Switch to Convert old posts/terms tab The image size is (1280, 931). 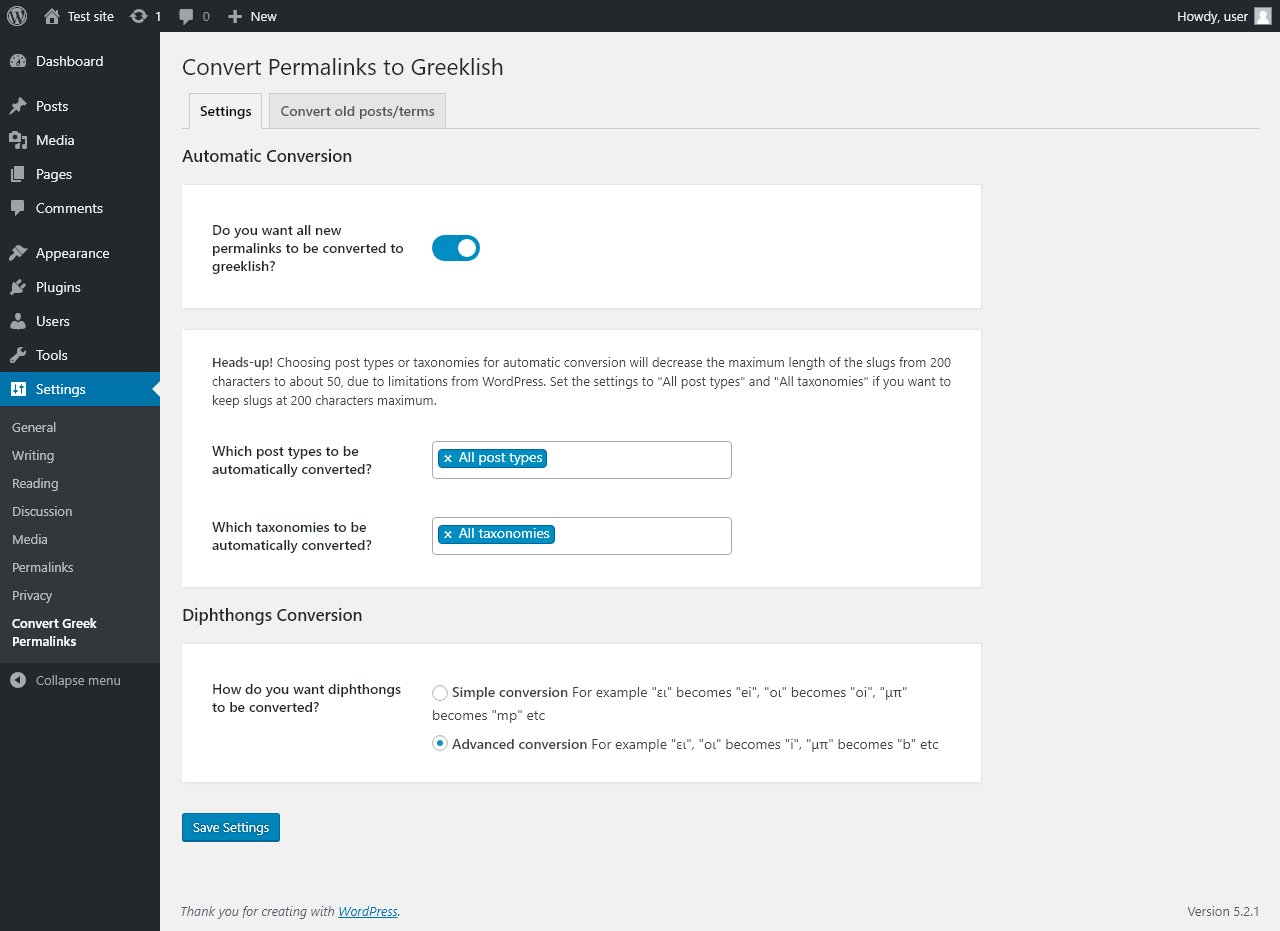click(357, 111)
